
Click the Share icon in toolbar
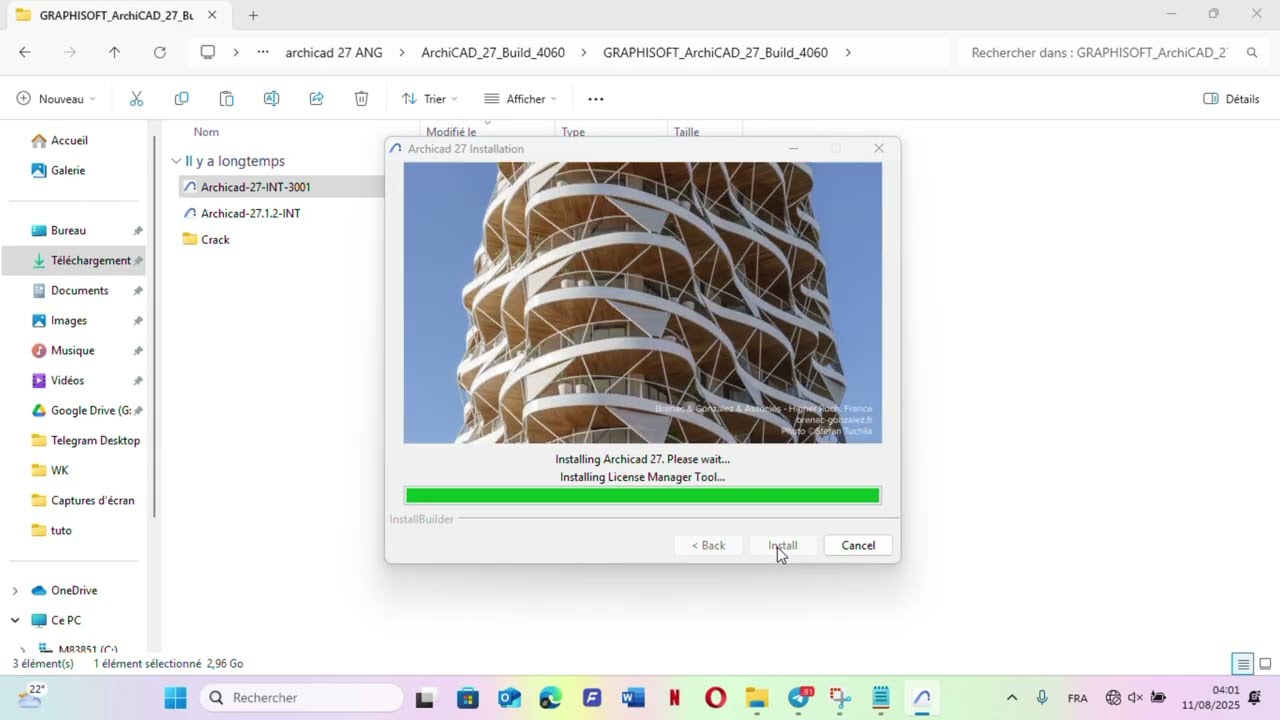click(x=316, y=99)
